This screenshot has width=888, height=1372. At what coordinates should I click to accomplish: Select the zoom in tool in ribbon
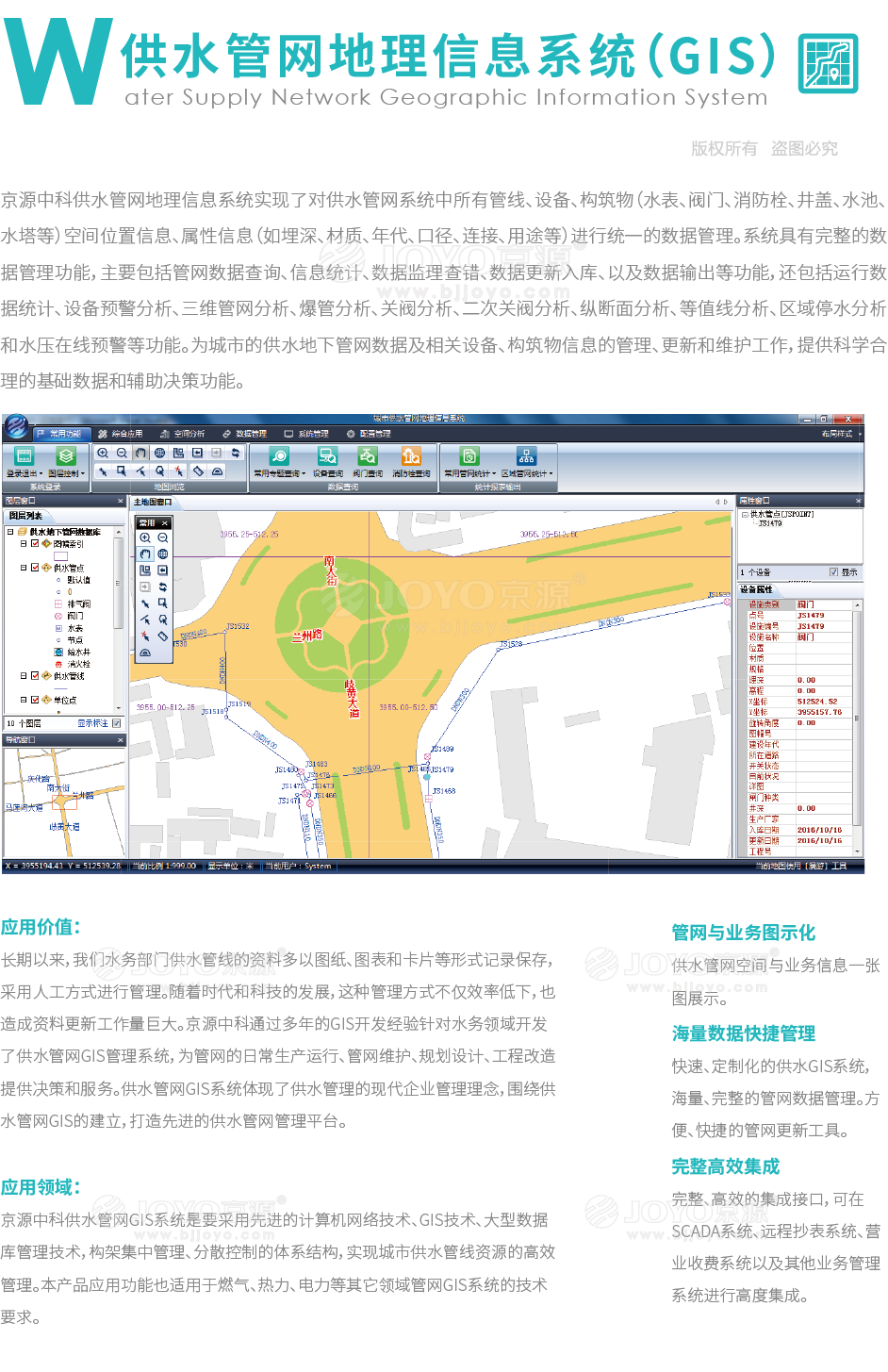point(103,454)
